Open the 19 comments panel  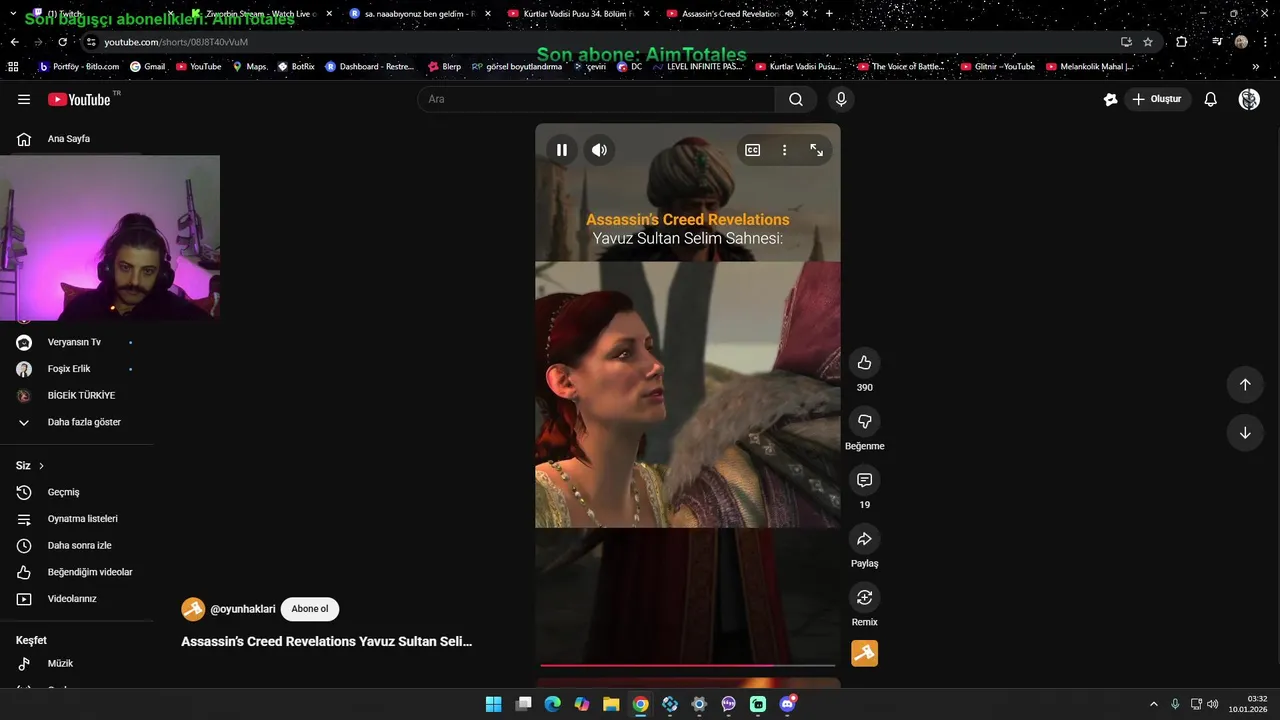(865, 480)
